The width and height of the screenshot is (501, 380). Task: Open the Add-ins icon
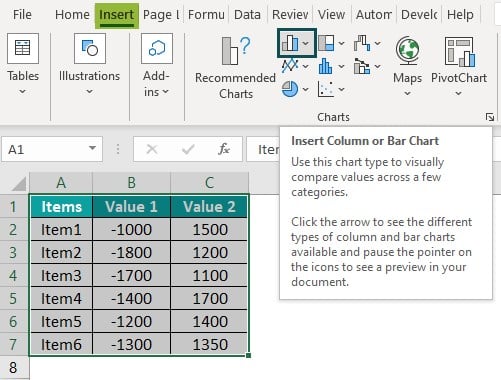(157, 48)
